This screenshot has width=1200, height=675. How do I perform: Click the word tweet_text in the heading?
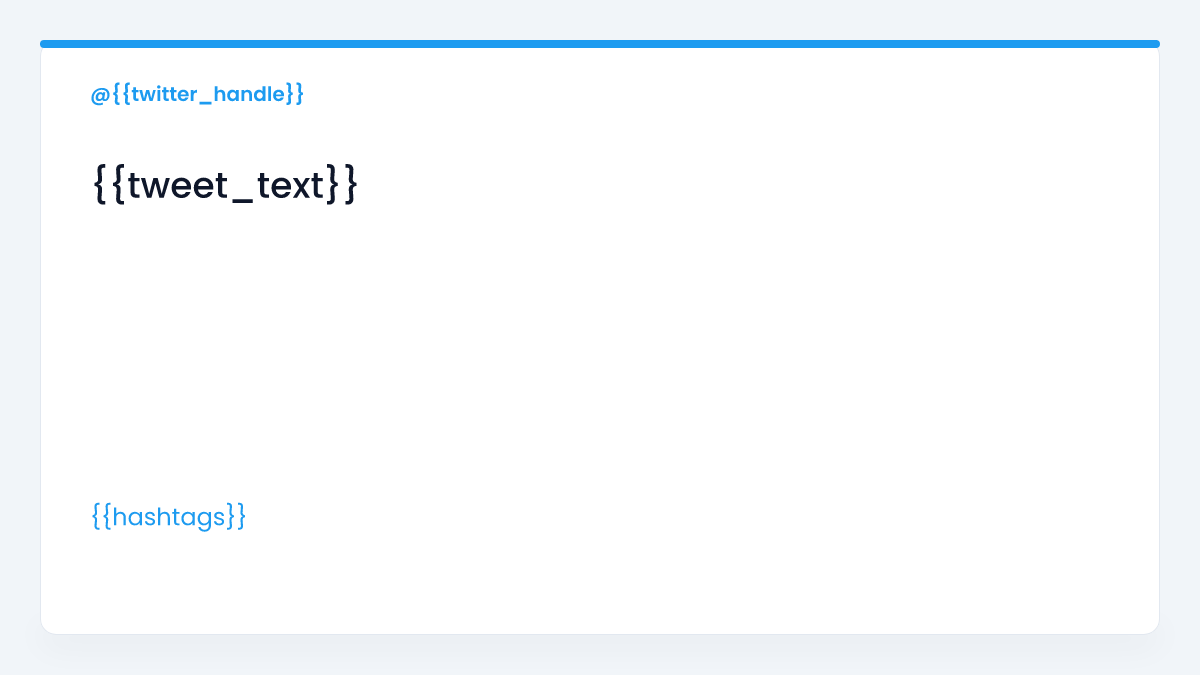pyautogui.click(x=226, y=185)
